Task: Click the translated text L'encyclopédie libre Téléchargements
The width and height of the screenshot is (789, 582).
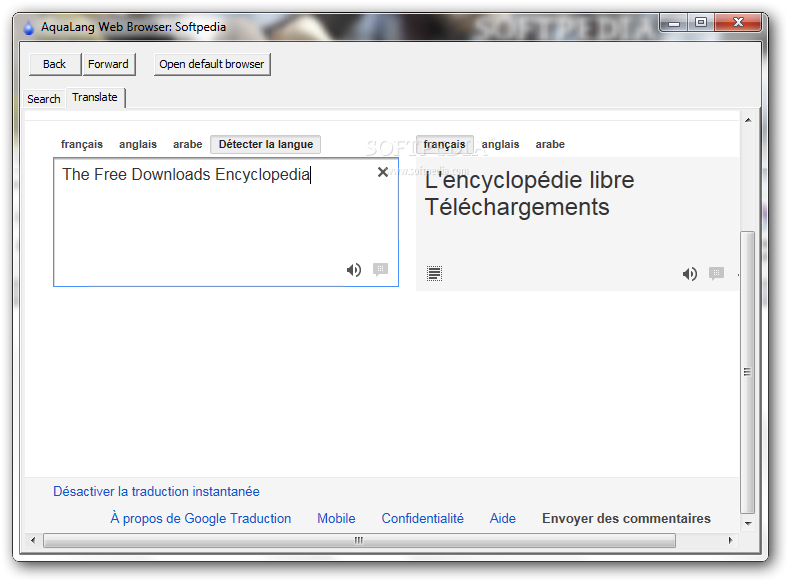Action: pos(529,194)
